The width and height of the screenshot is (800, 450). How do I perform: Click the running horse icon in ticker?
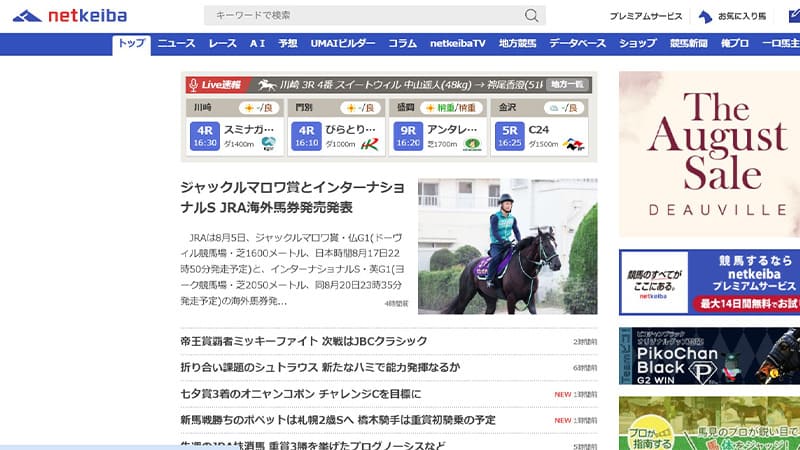coord(267,85)
